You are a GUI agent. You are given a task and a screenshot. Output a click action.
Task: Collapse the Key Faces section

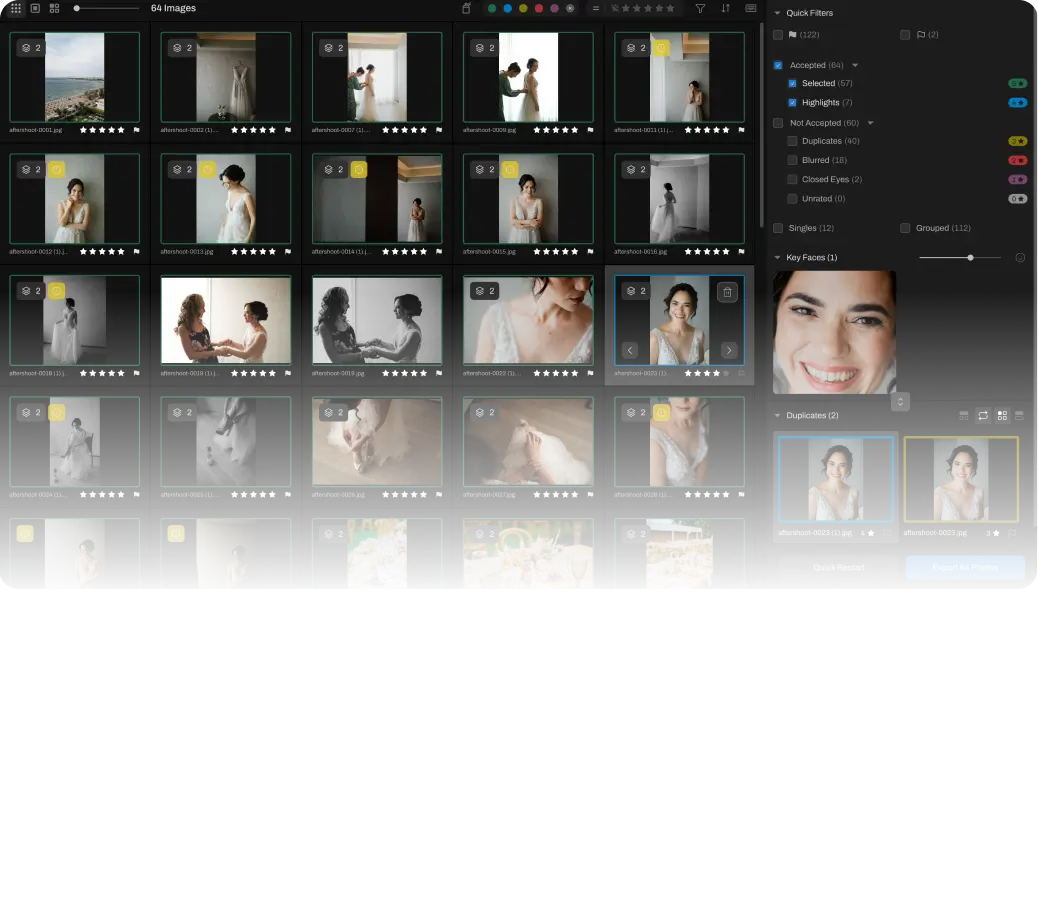coord(778,257)
